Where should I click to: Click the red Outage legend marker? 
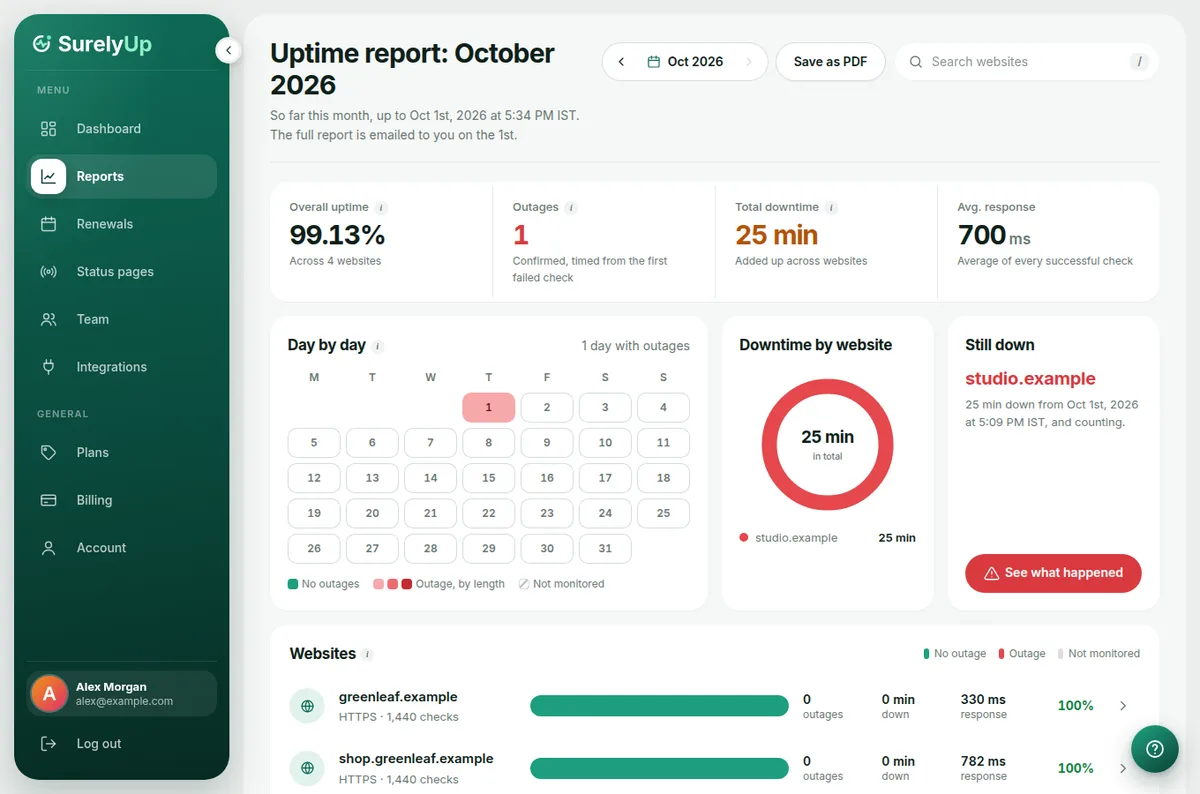1001,654
